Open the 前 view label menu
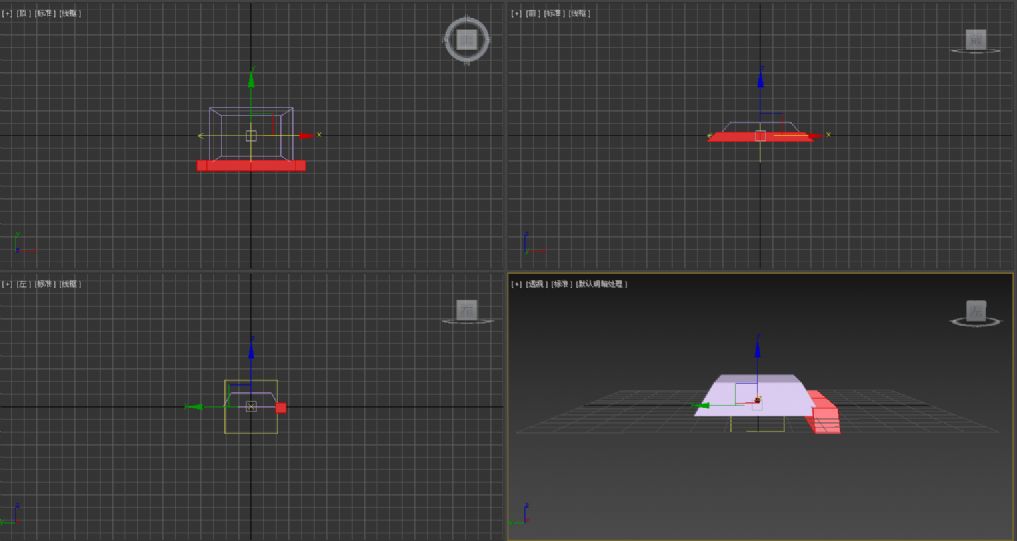This screenshot has height=541, width=1017. [x=532, y=13]
